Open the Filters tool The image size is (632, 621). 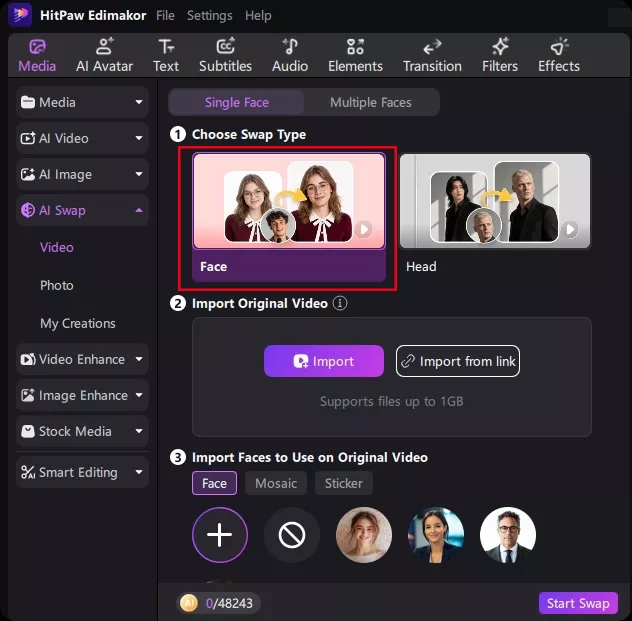500,56
